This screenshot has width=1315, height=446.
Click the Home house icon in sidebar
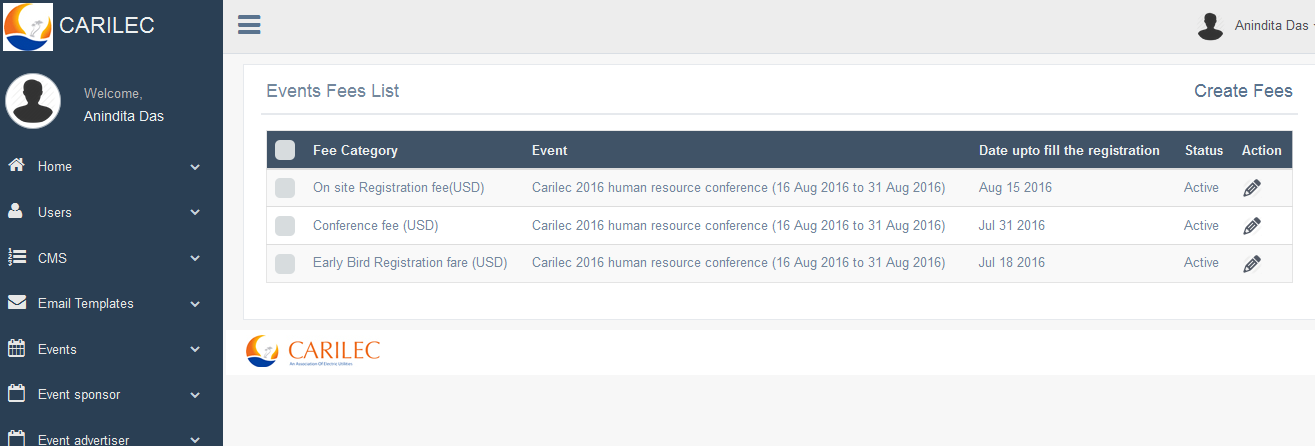pos(16,166)
